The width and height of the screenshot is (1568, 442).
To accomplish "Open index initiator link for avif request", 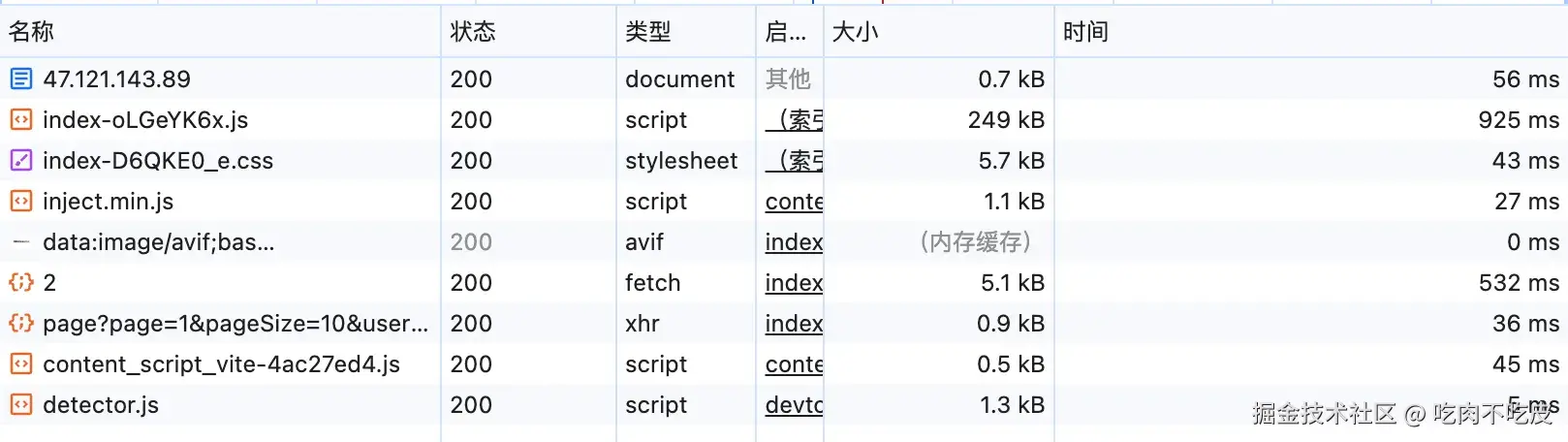I will [795, 241].
